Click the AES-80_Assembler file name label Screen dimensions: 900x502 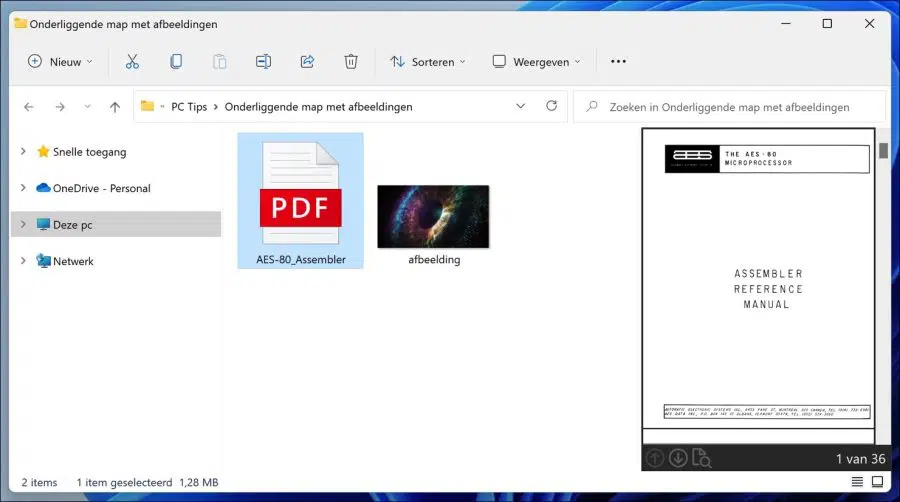[301, 259]
